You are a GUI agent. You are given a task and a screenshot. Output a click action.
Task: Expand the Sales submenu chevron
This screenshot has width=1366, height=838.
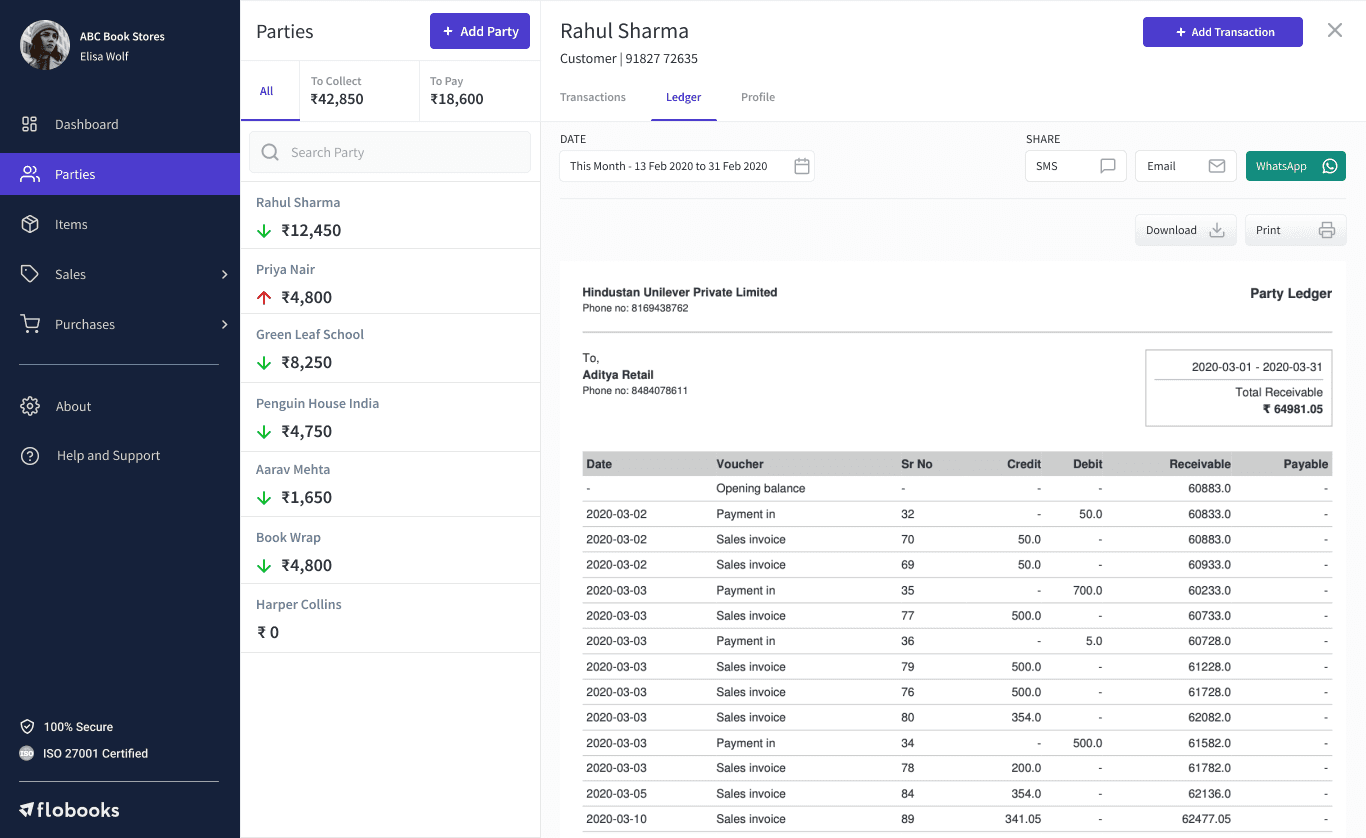[x=224, y=274]
